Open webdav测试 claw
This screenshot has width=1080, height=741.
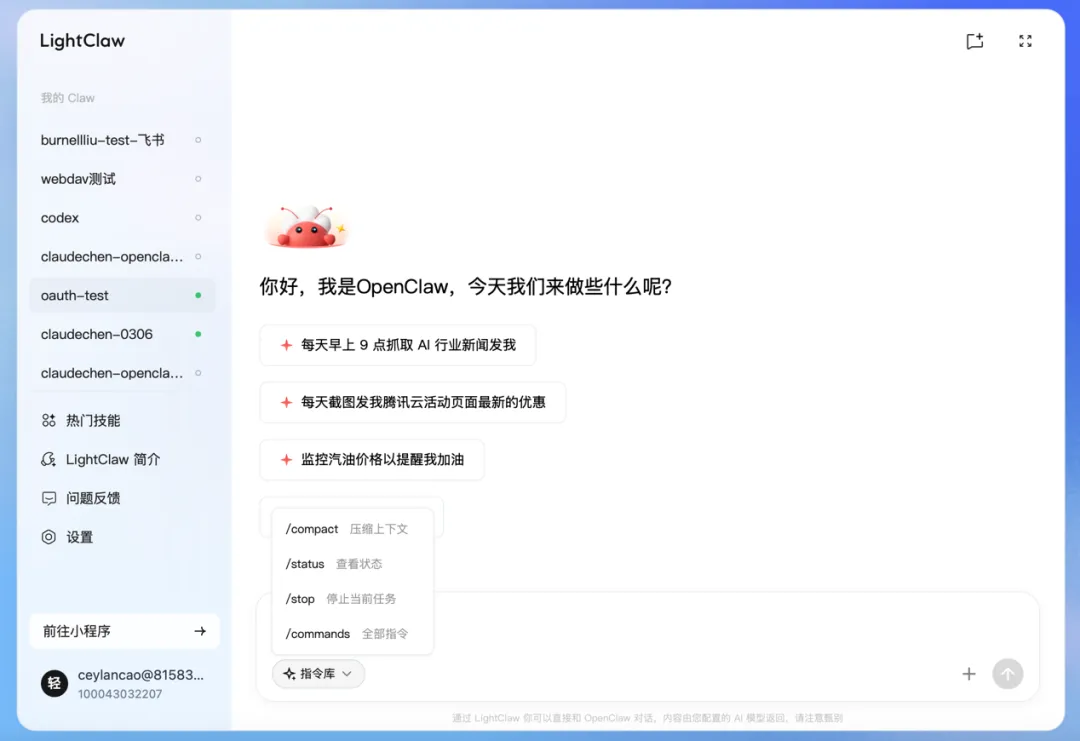point(123,179)
